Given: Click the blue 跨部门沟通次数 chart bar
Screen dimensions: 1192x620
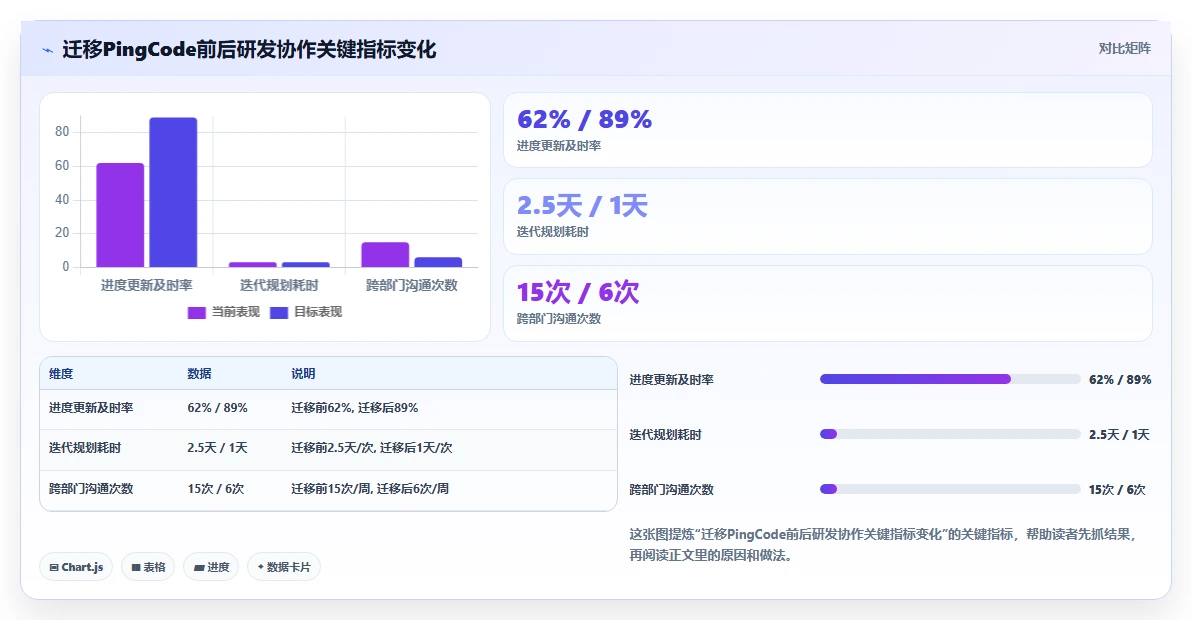Looking at the screenshot, I should pyautogui.click(x=438, y=262).
